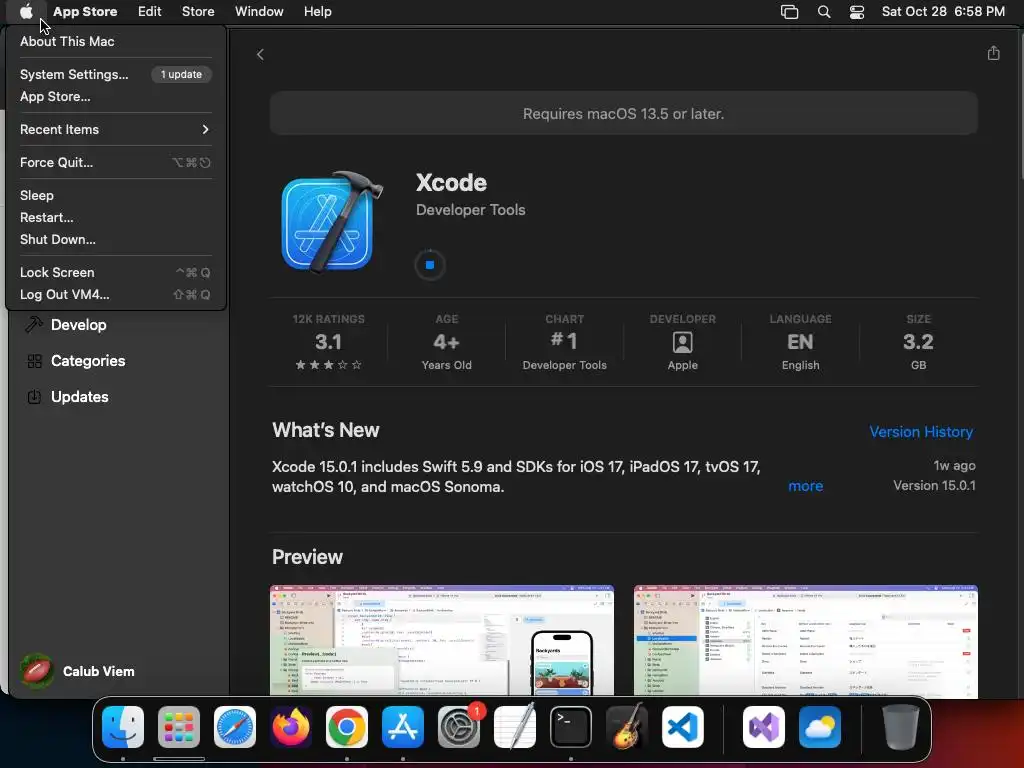Stop the Xcode download progress button
This screenshot has height=768, width=1024.
point(430,264)
